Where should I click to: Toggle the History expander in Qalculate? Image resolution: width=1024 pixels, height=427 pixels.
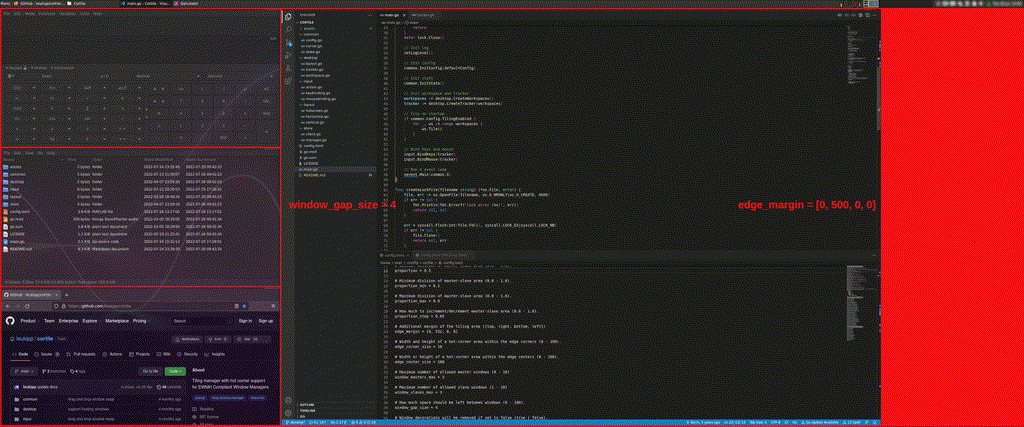click(39, 68)
